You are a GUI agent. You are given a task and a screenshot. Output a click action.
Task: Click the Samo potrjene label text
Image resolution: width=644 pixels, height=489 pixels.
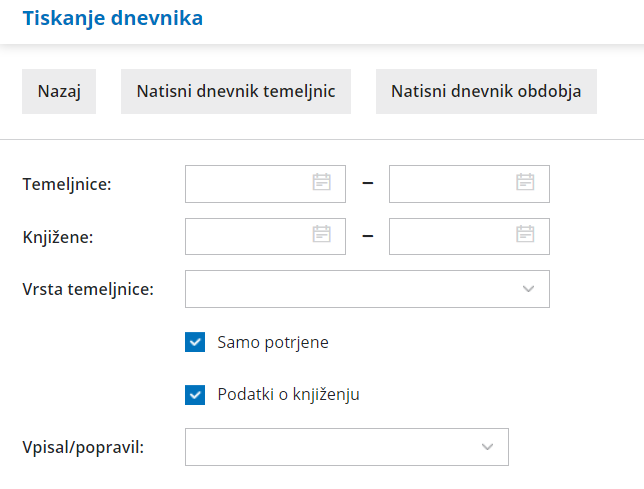[273, 342]
